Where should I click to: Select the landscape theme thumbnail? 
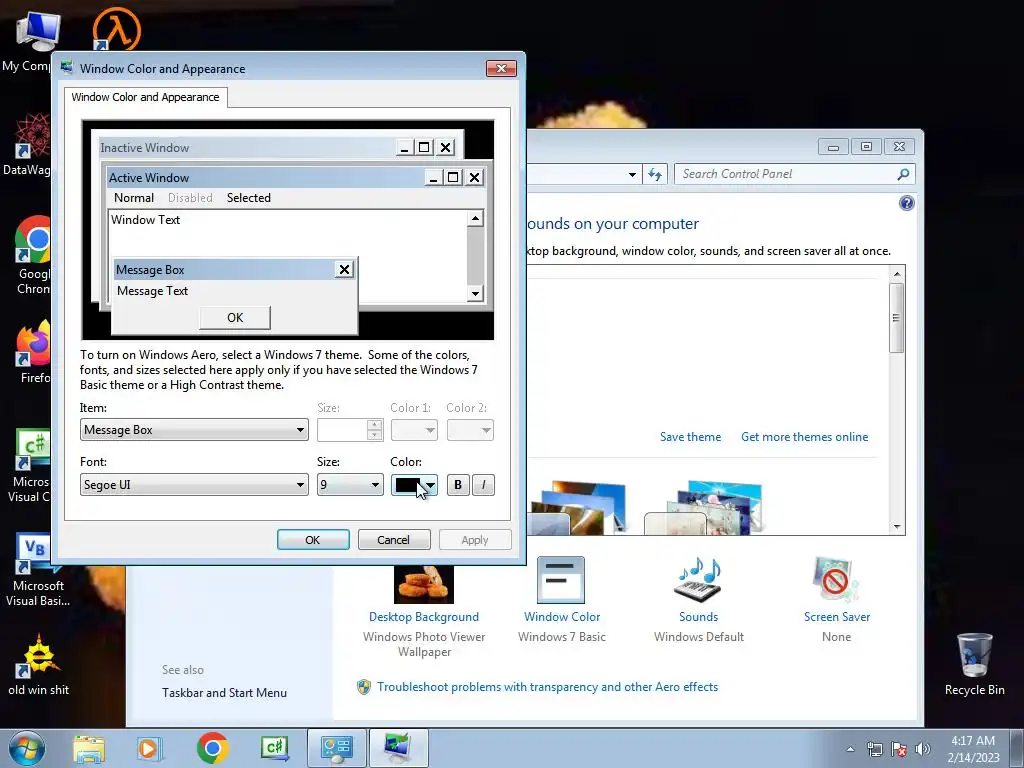pyautogui.click(x=579, y=507)
